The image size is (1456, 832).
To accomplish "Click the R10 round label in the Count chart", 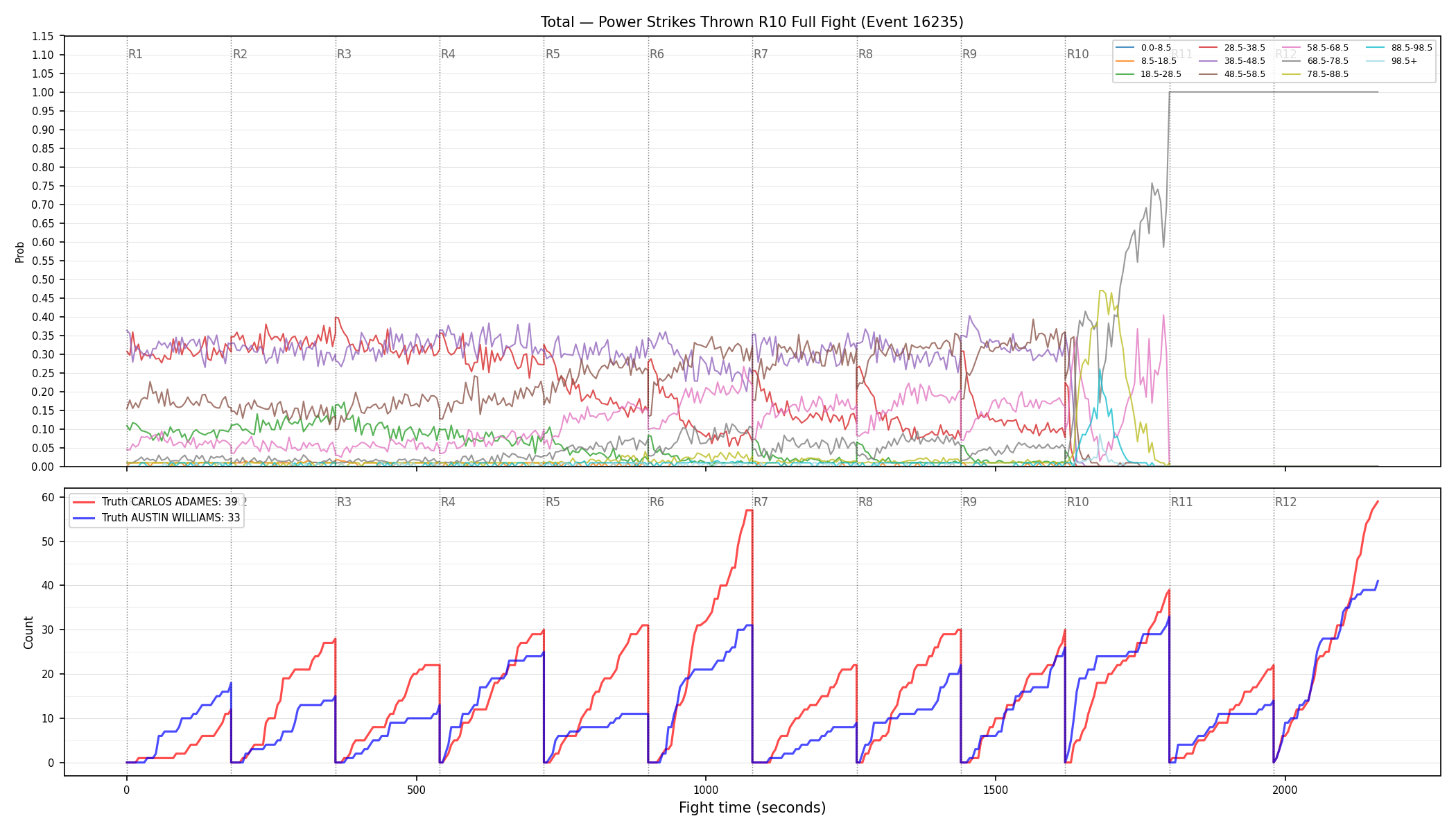I will [x=1078, y=502].
